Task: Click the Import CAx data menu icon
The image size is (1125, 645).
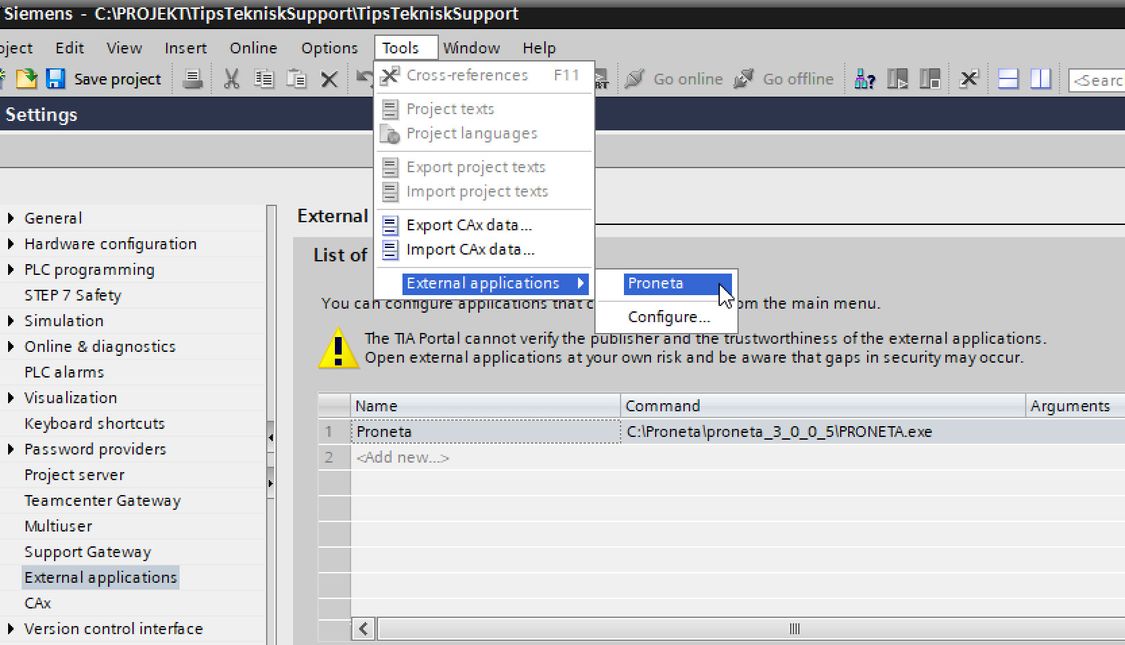Action: [390, 250]
